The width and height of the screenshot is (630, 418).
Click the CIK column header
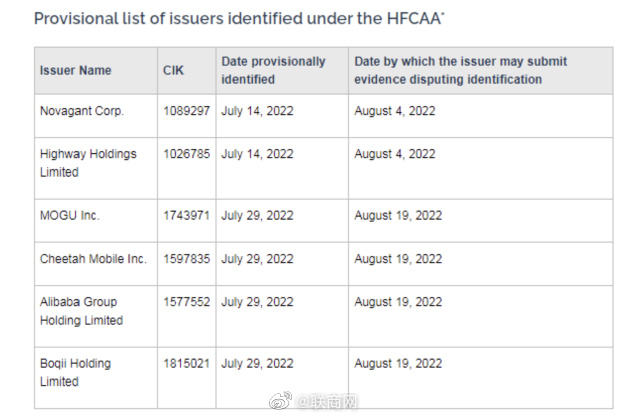[x=173, y=70]
